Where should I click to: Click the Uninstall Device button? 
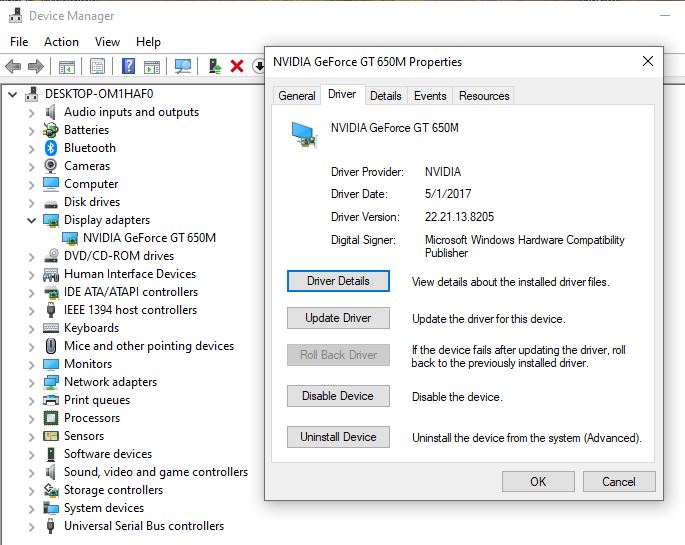pyautogui.click(x=338, y=437)
